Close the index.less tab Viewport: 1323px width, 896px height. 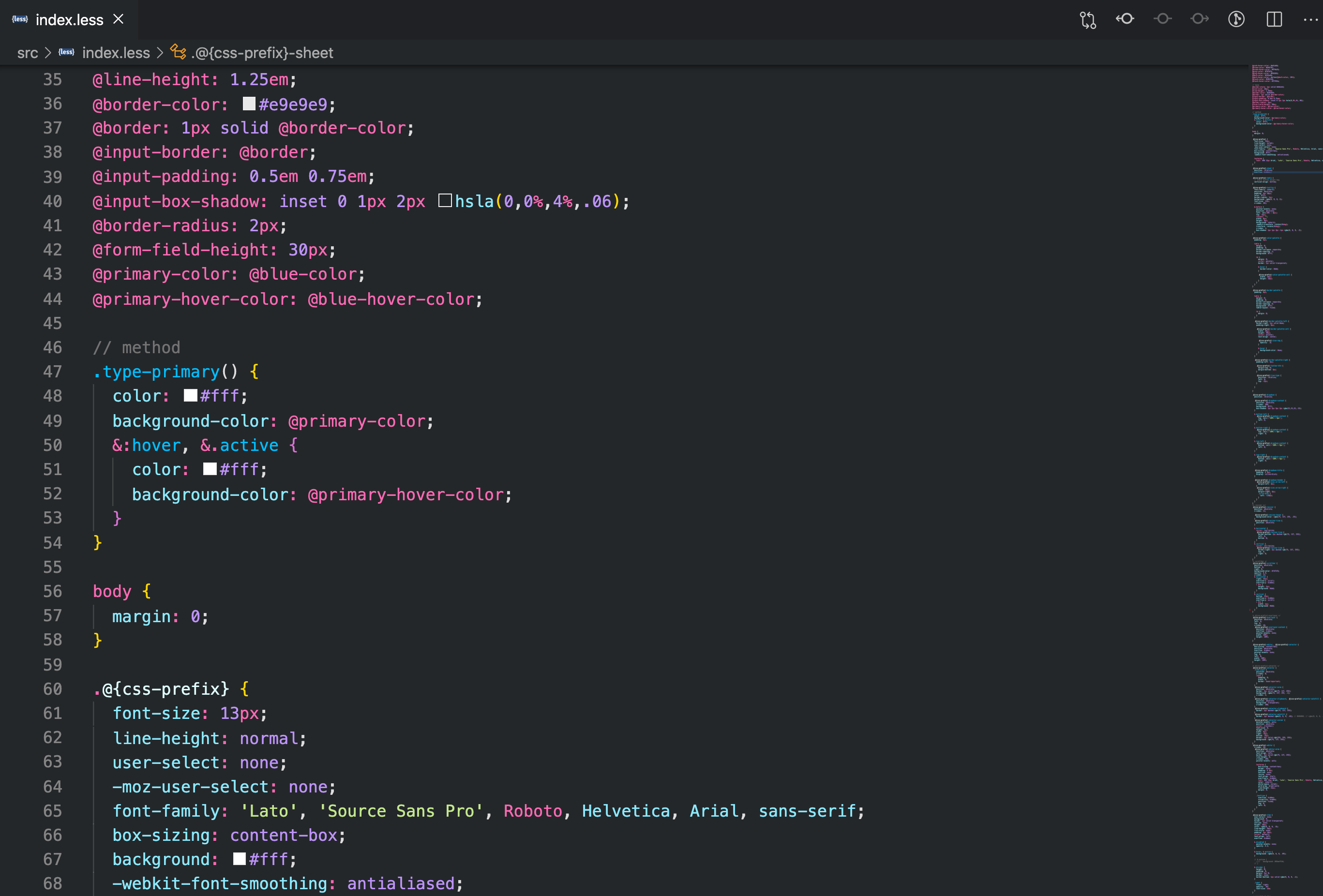(119, 19)
